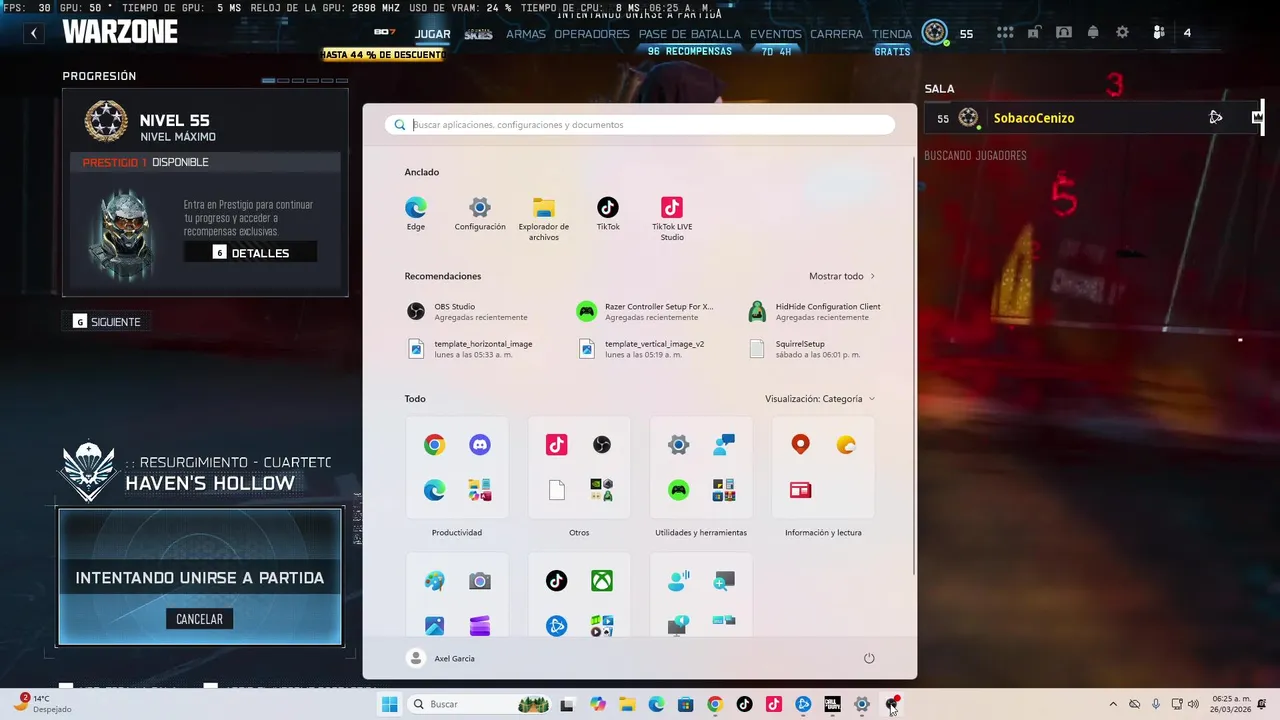Open Battle.net from the taskbar
The height and width of the screenshot is (720, 1280).
[x=803, y=704]
